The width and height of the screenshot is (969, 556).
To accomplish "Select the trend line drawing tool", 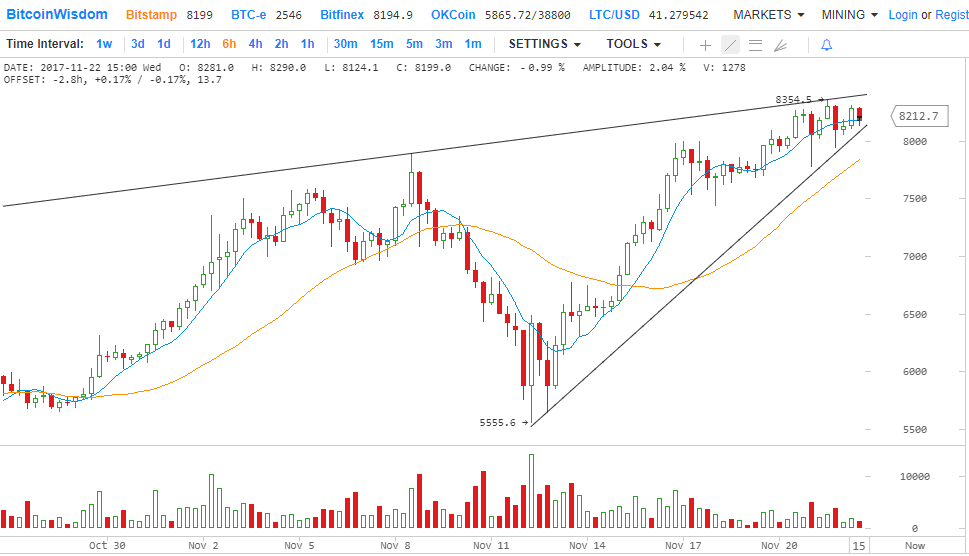I will (x=730, y=45).
